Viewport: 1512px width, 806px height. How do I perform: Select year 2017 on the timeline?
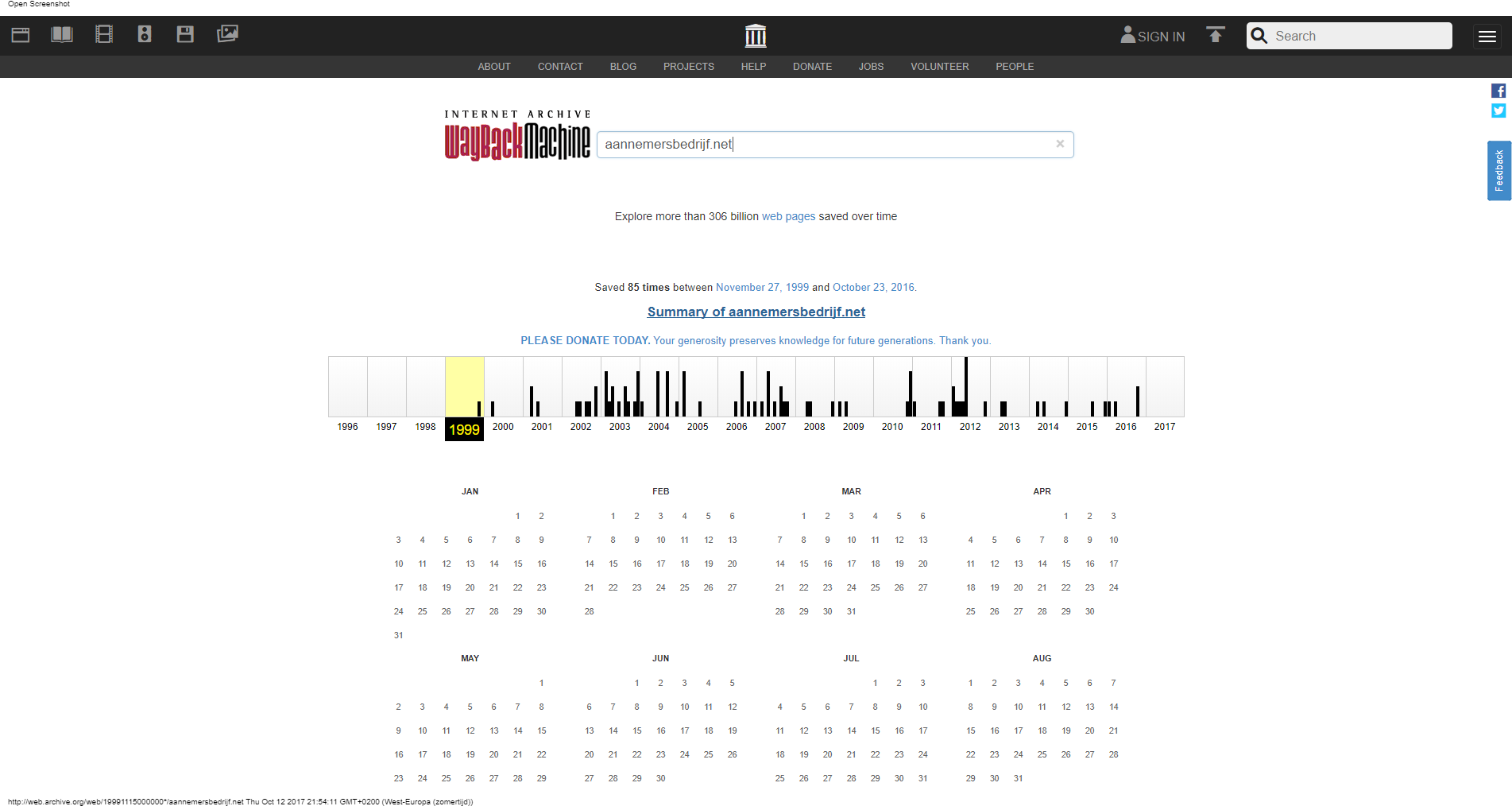click(1165, 427)
